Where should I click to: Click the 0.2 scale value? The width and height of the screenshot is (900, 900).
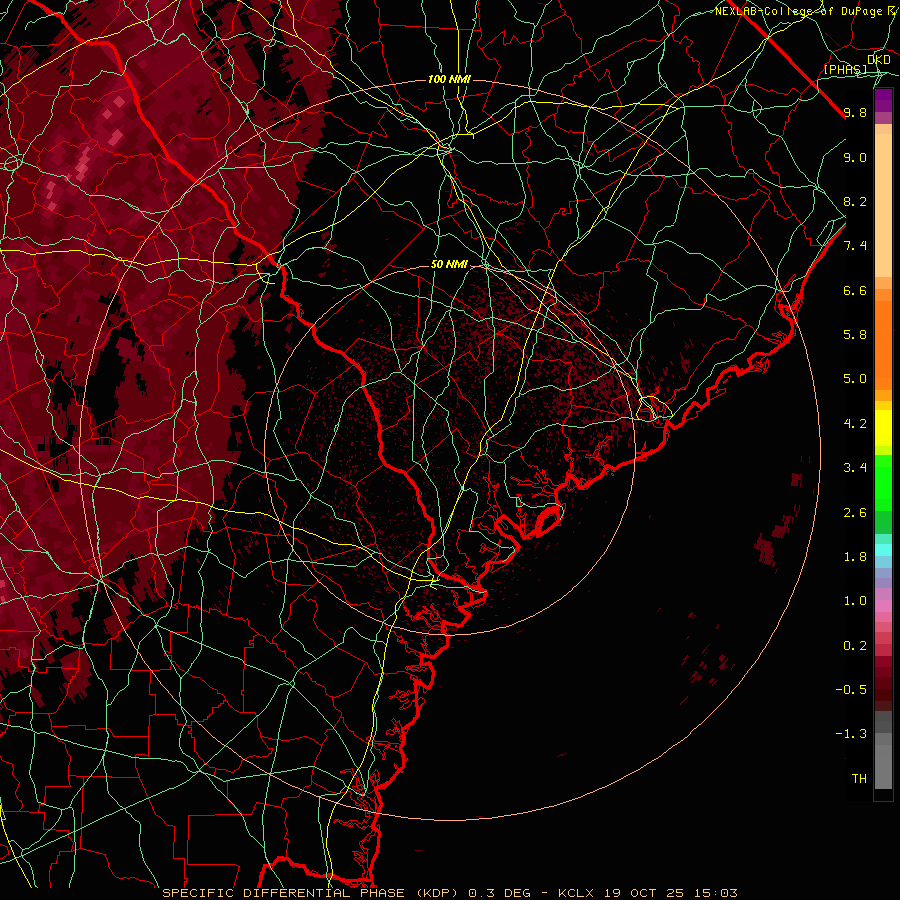point(855,645)
